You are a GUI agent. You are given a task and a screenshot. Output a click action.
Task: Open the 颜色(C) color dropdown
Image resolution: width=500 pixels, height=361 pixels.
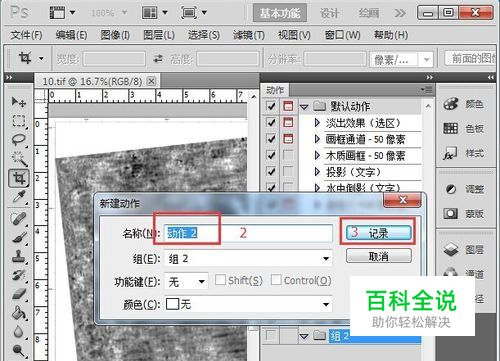[x=248, y=304]
